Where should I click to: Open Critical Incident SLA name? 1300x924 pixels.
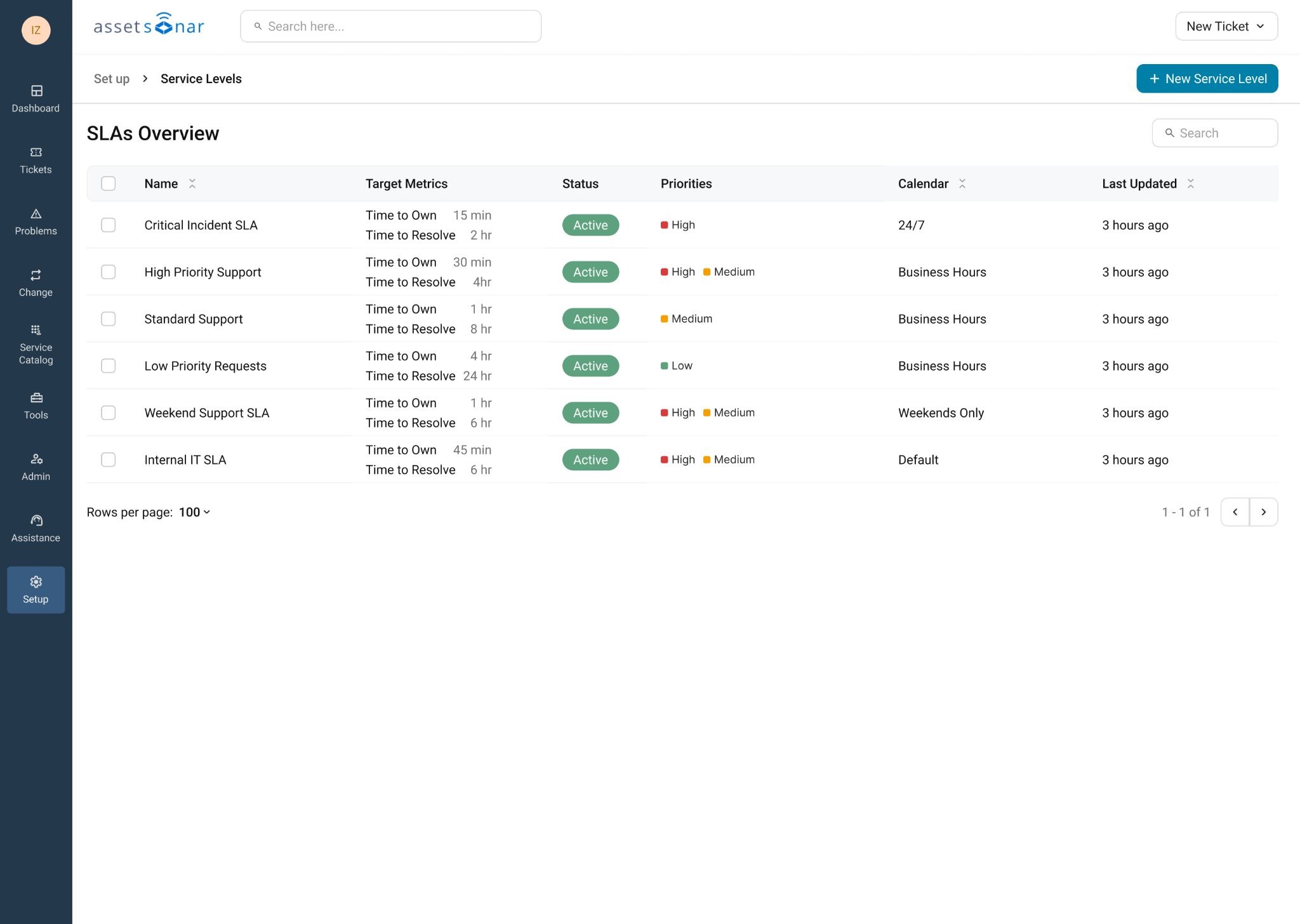pyautogui.click(x=201, y=225)
